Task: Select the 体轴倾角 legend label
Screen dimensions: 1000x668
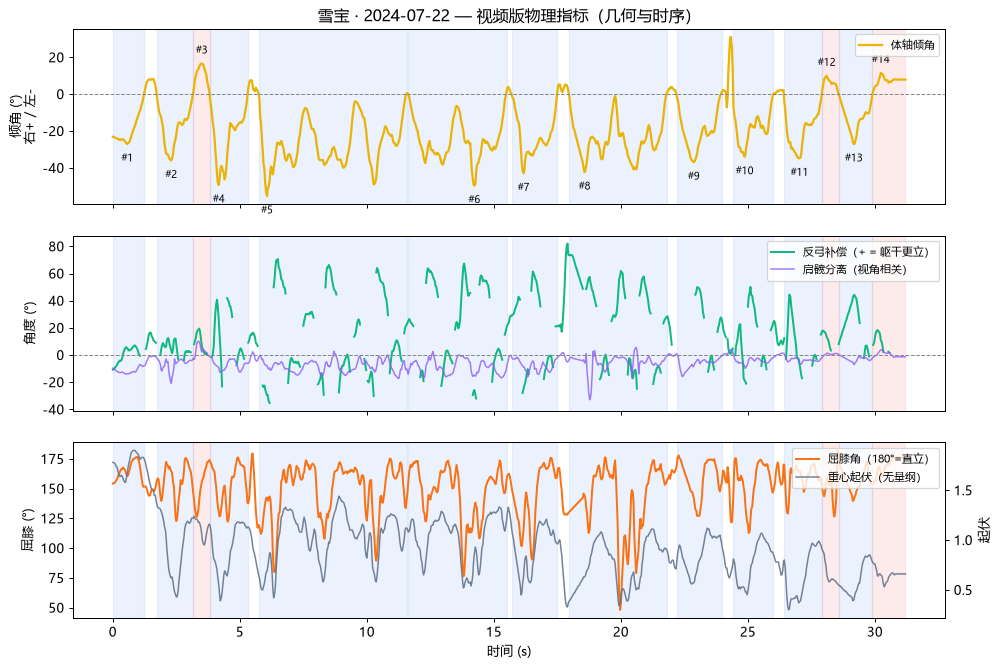Action: (912, 45)
